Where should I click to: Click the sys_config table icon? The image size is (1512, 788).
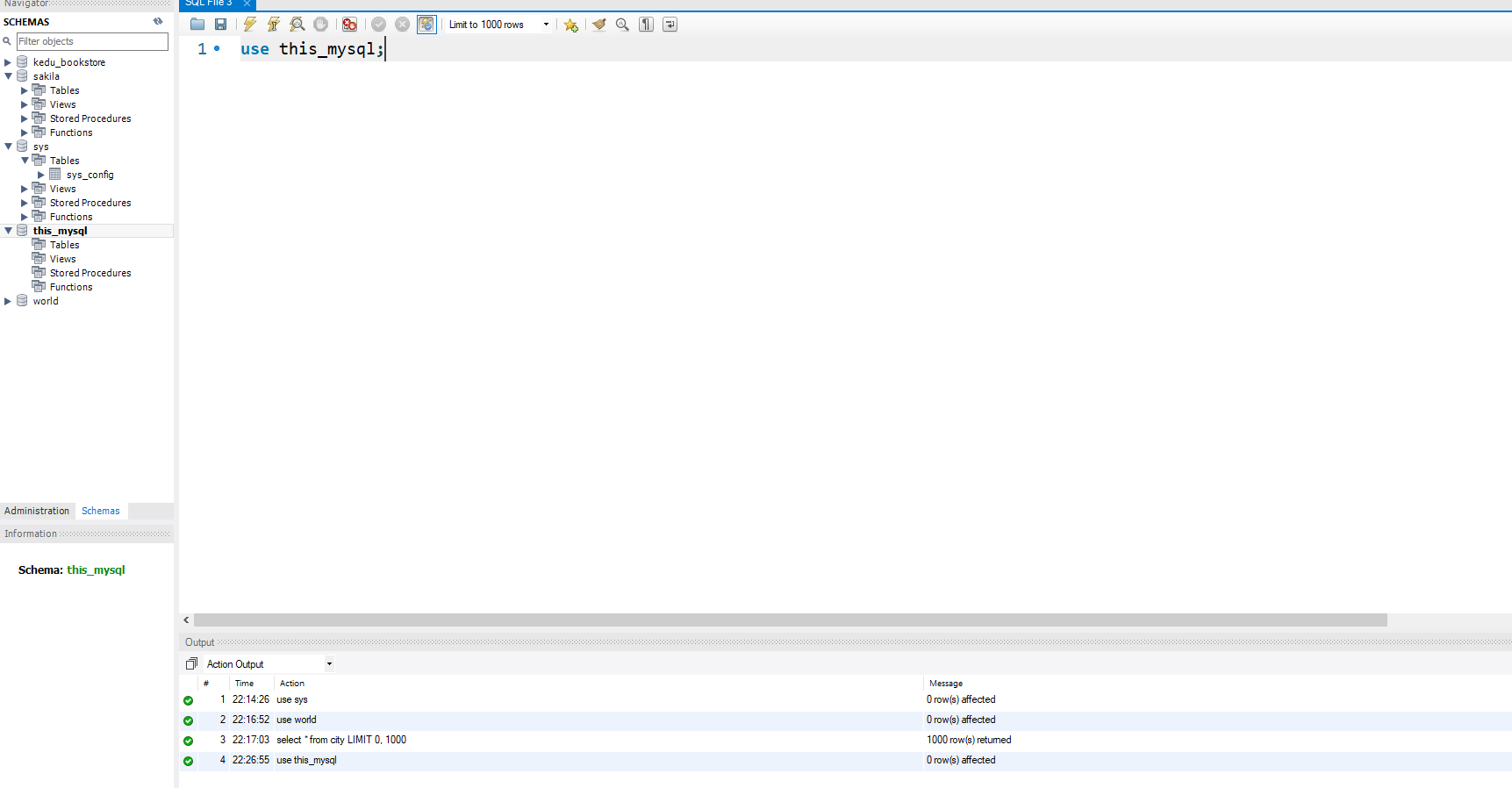(x=55, y=175)
